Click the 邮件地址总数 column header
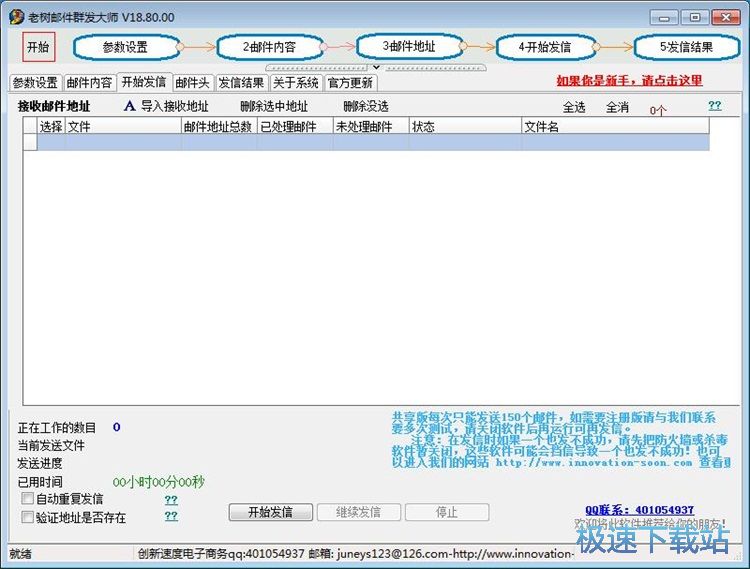Viewport: 750px width, 569px height. click(x=220, y=127)
